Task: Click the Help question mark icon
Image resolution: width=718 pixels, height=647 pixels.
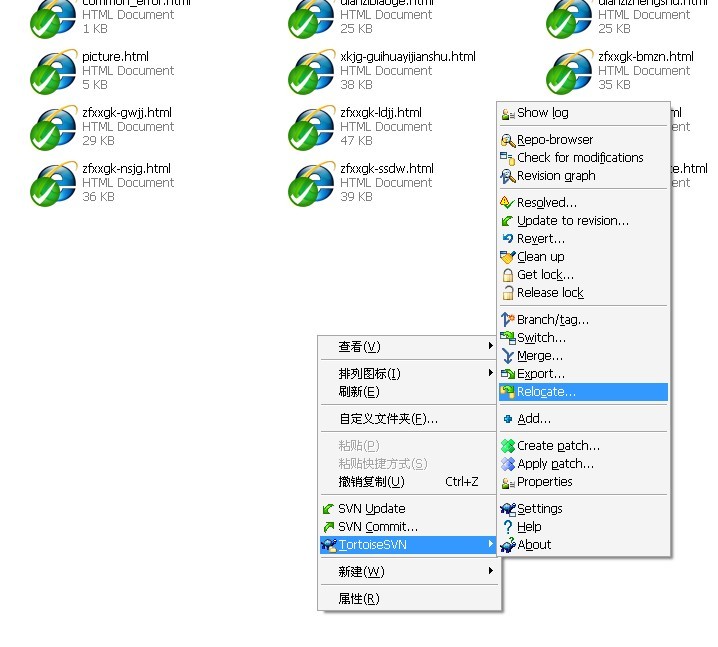Action: (x=508, y=527)
